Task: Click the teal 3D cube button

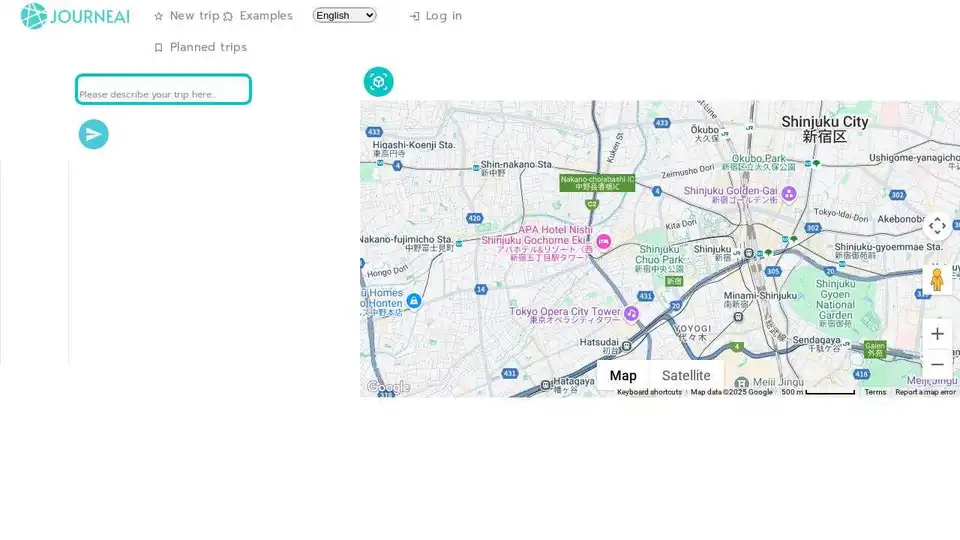Action: point(378,81)
